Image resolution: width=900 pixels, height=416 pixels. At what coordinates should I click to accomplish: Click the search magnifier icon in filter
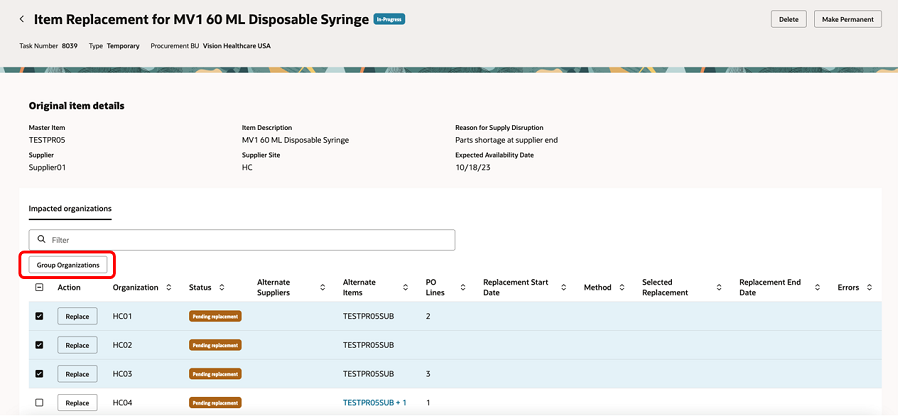coord(41,240)
